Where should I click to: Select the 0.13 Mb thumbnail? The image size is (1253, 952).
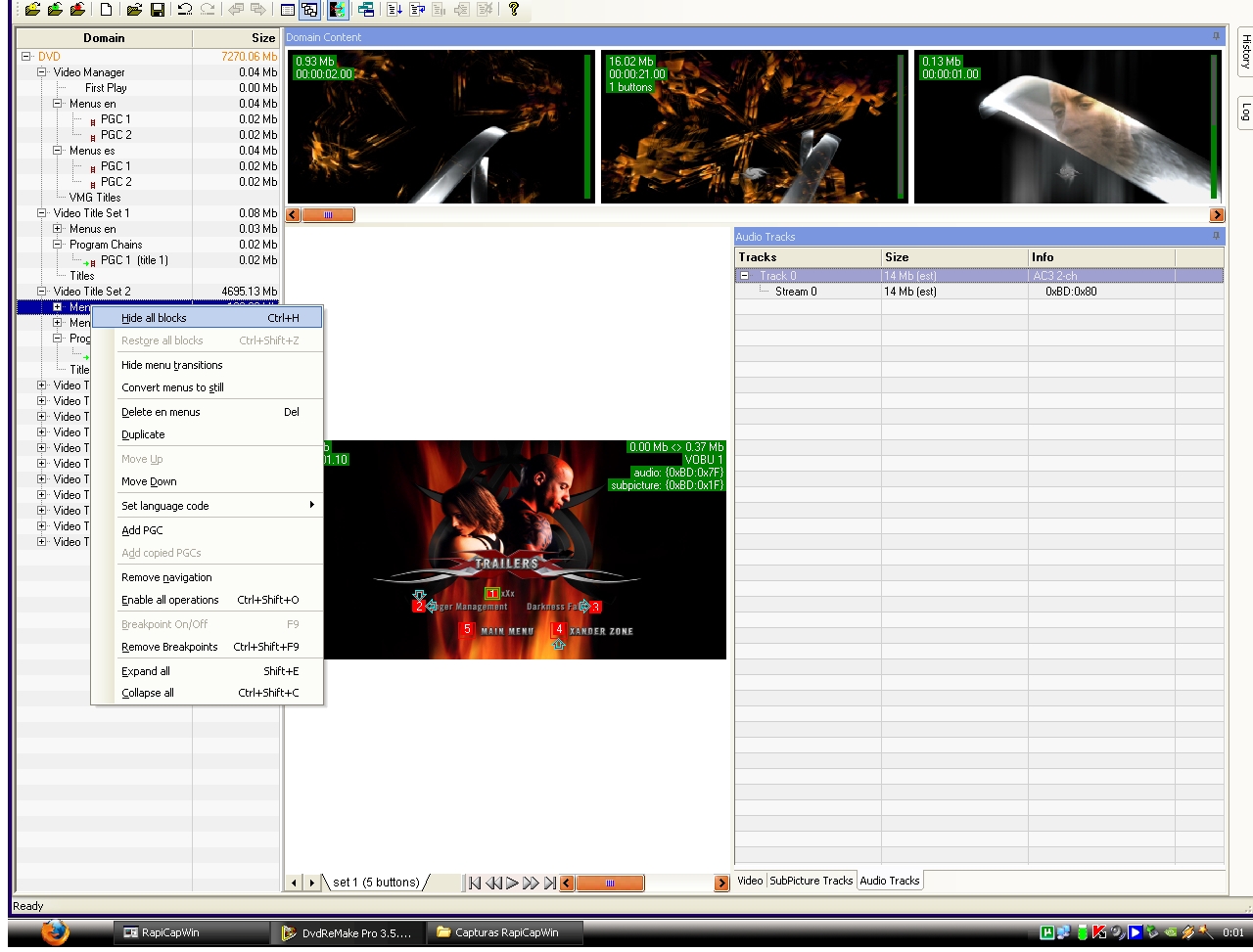[1068, 127]
